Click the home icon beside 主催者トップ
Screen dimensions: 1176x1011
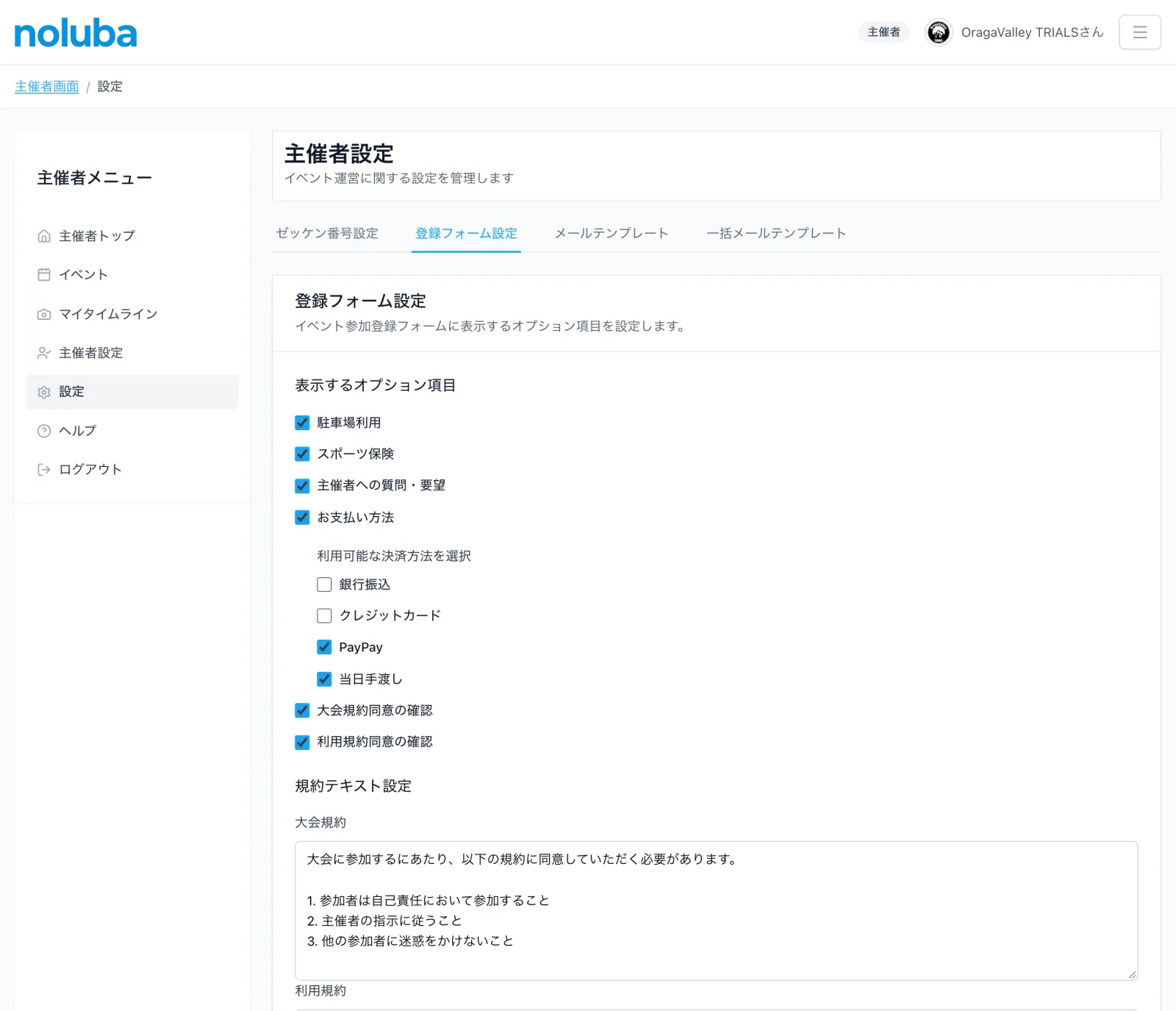click(x=44, y=236)
